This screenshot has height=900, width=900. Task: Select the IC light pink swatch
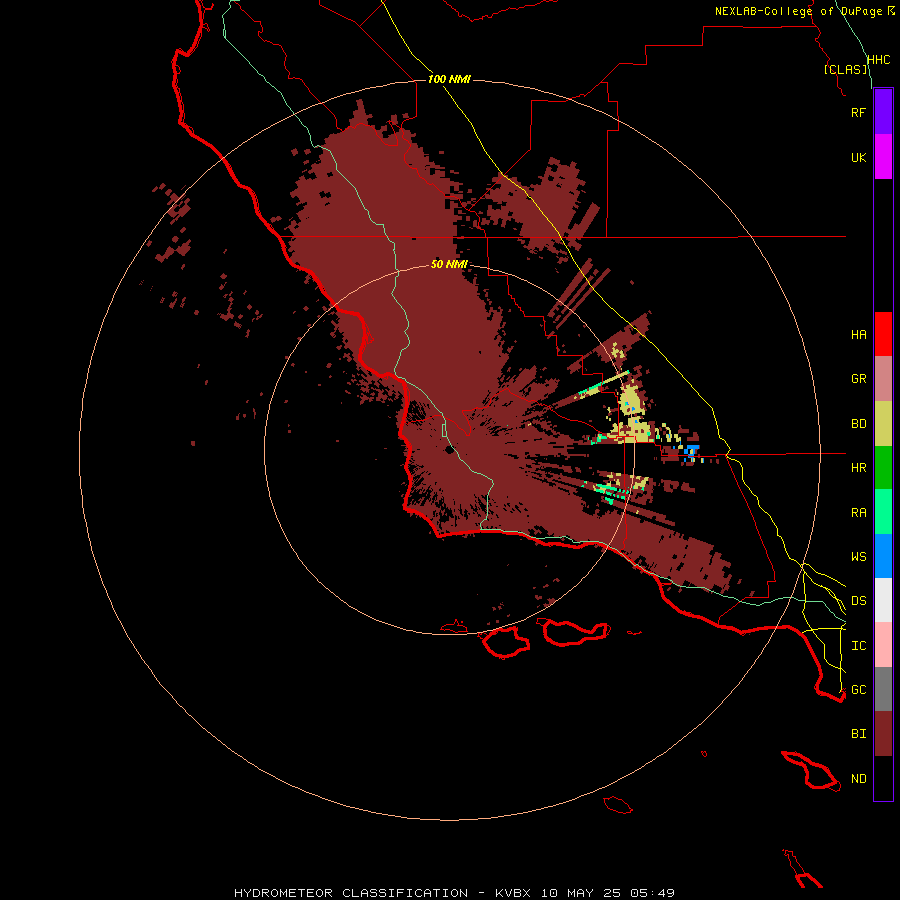pos(883,645)
